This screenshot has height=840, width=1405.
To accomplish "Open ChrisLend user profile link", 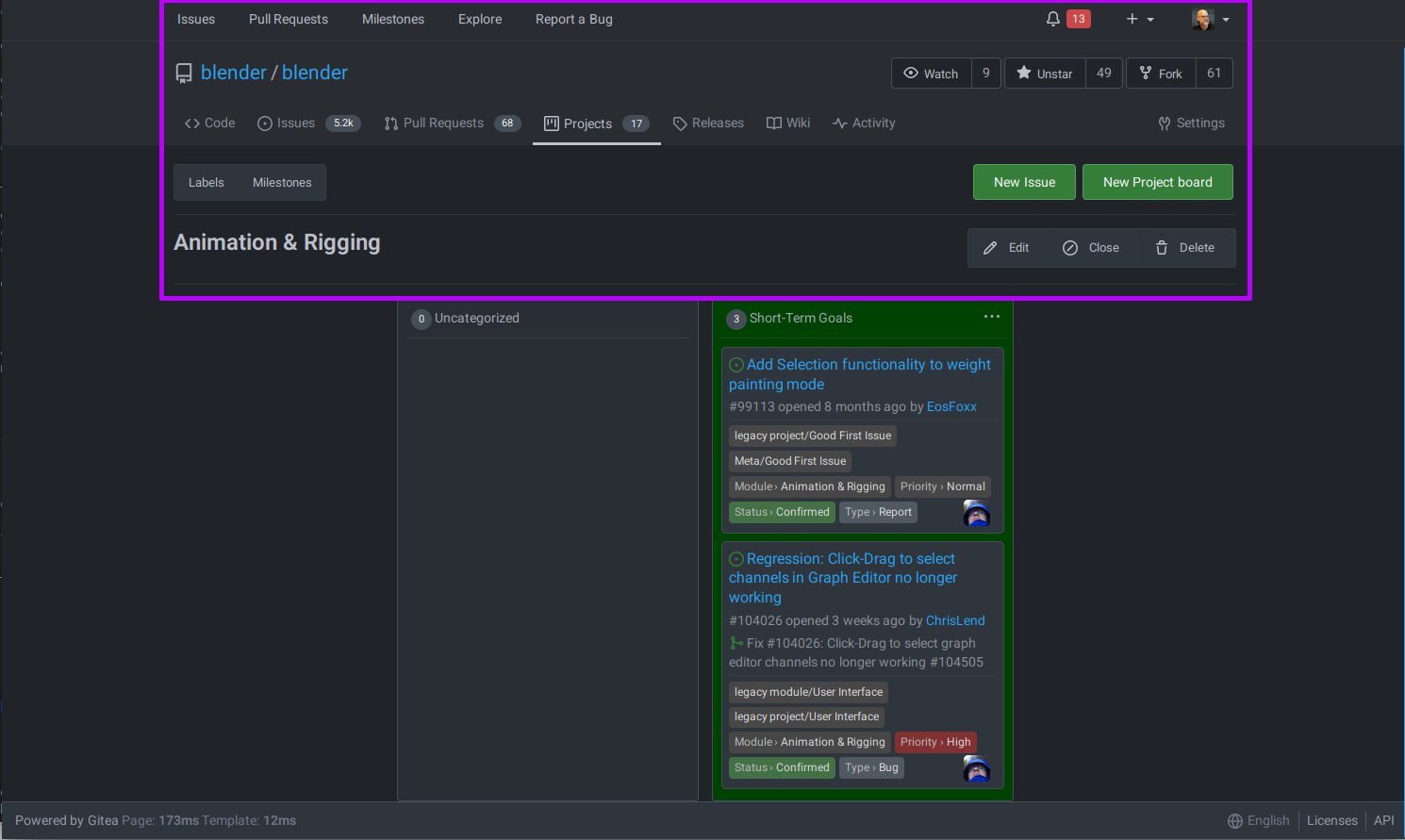I will click(x=955, y=620).
